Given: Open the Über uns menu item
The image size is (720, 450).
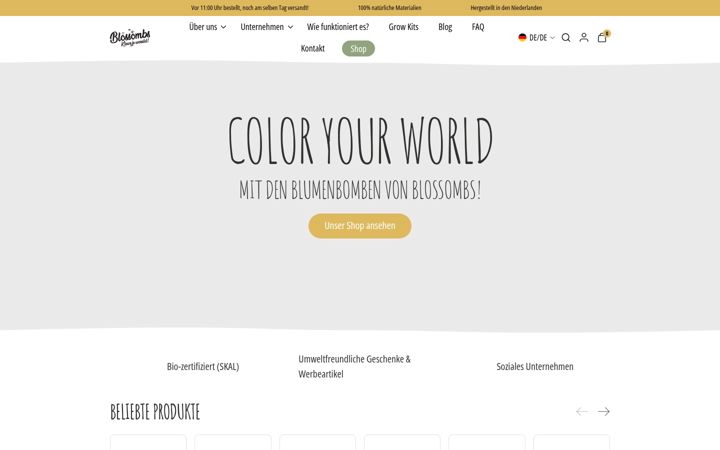Looking at the screenshot, I should point(203,27).
